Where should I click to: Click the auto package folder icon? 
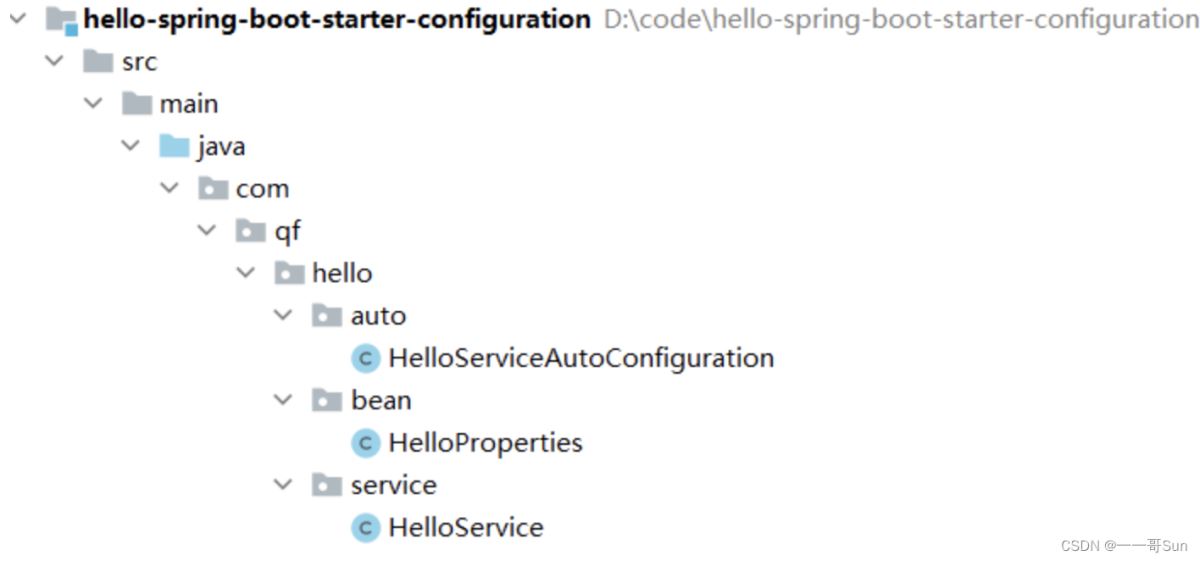(x=327, y=316)
